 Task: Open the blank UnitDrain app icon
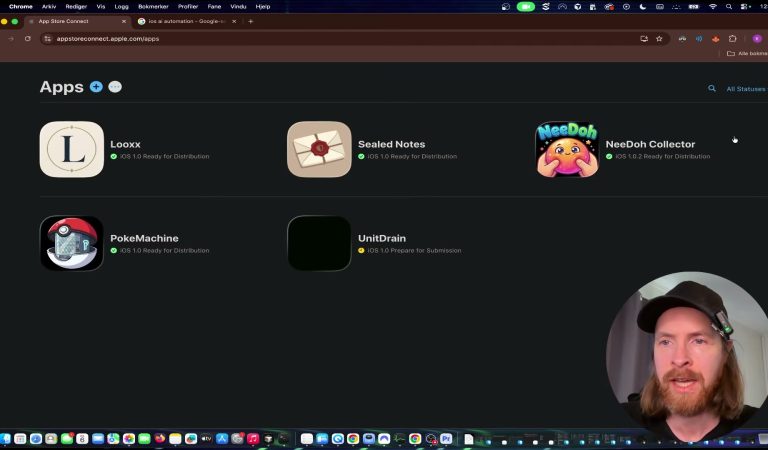click(x=319, y=243)
